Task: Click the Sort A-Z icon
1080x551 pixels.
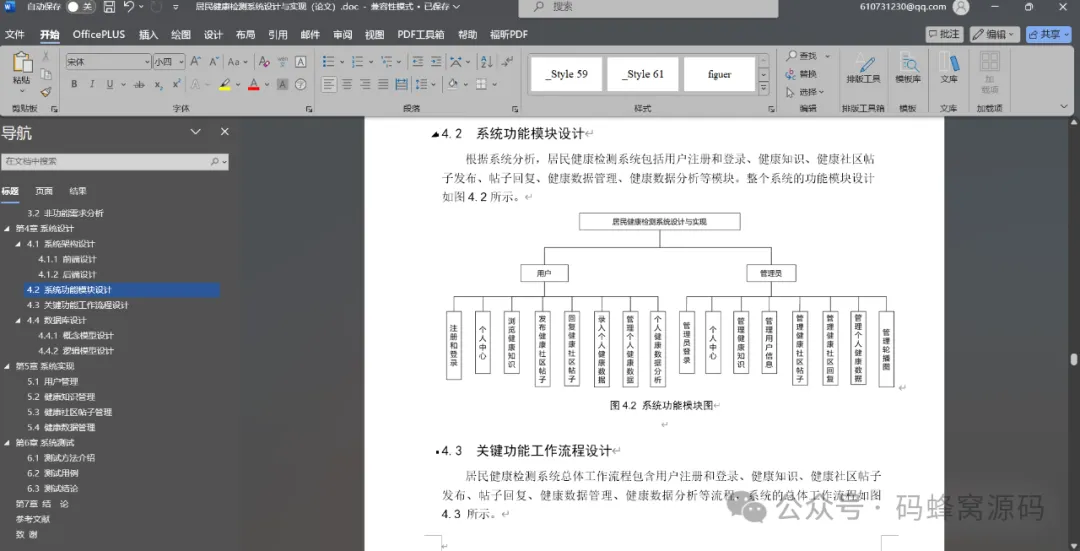Action: (486, 61)
